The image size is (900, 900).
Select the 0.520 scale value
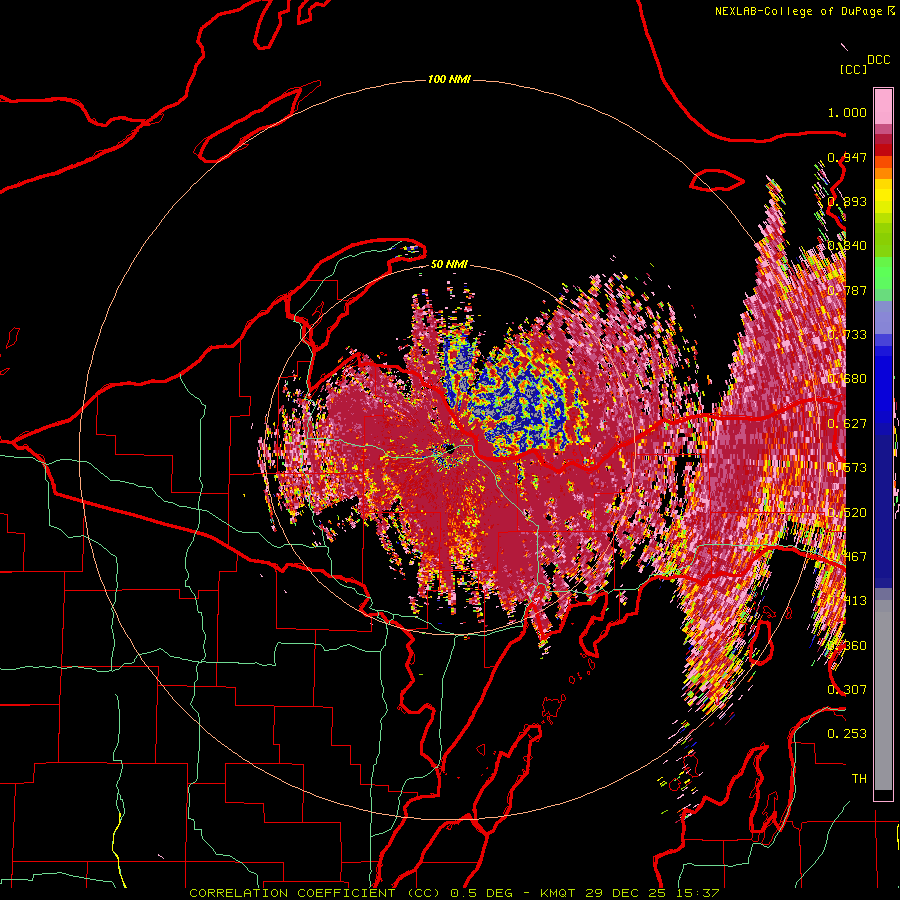pos(847,513)
